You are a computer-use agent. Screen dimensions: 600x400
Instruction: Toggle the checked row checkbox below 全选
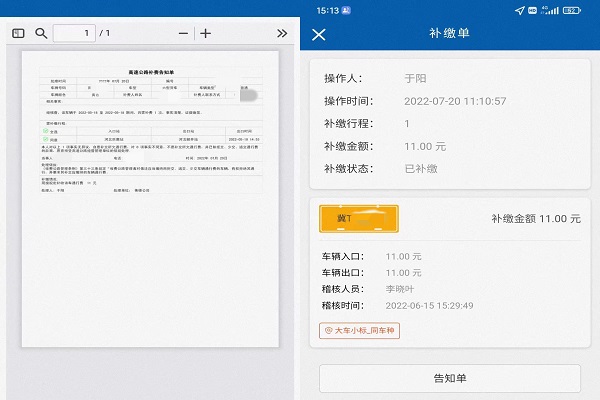(x=46, y=140)
